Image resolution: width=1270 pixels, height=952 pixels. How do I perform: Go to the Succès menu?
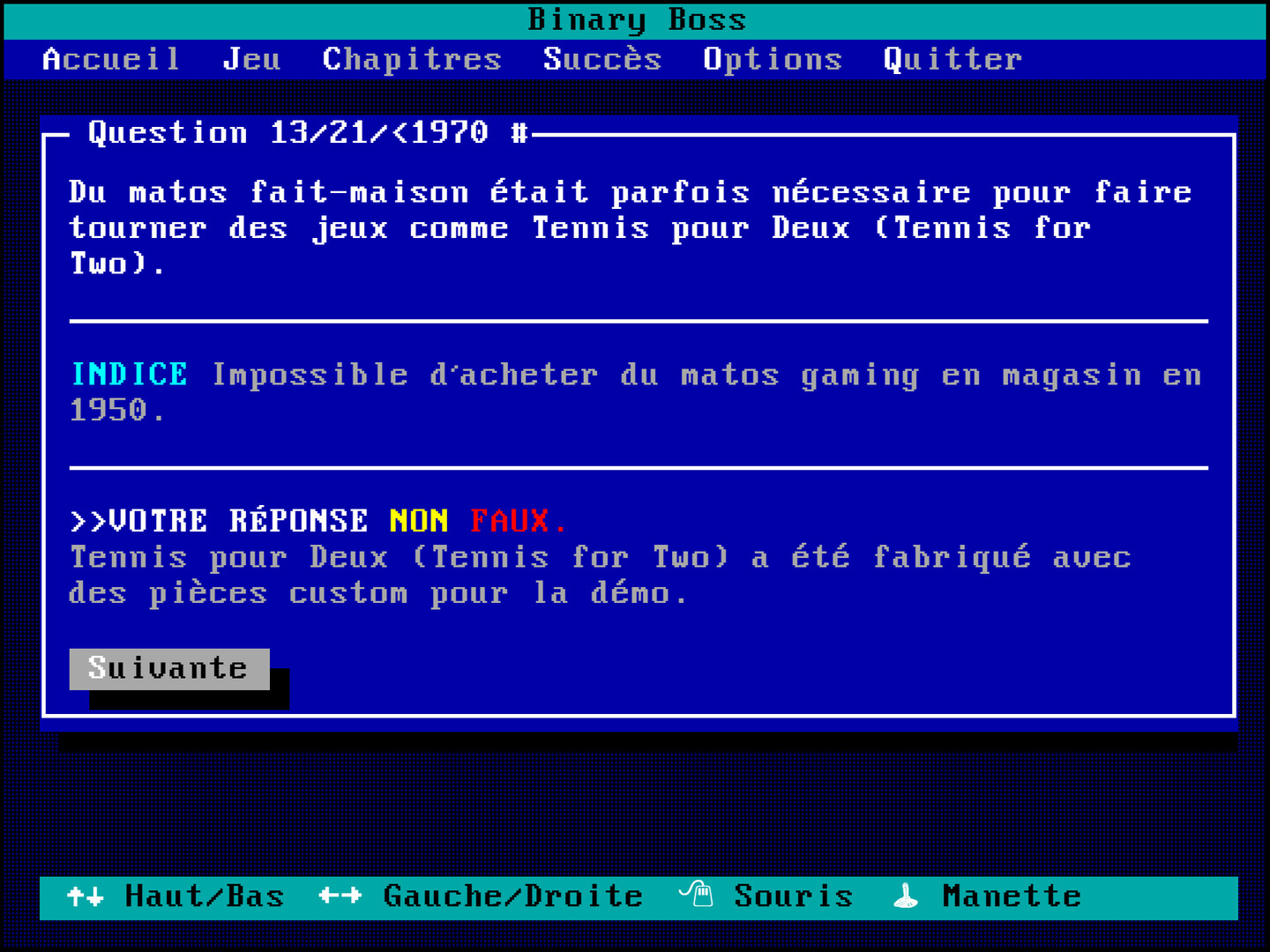click(601, 59)
